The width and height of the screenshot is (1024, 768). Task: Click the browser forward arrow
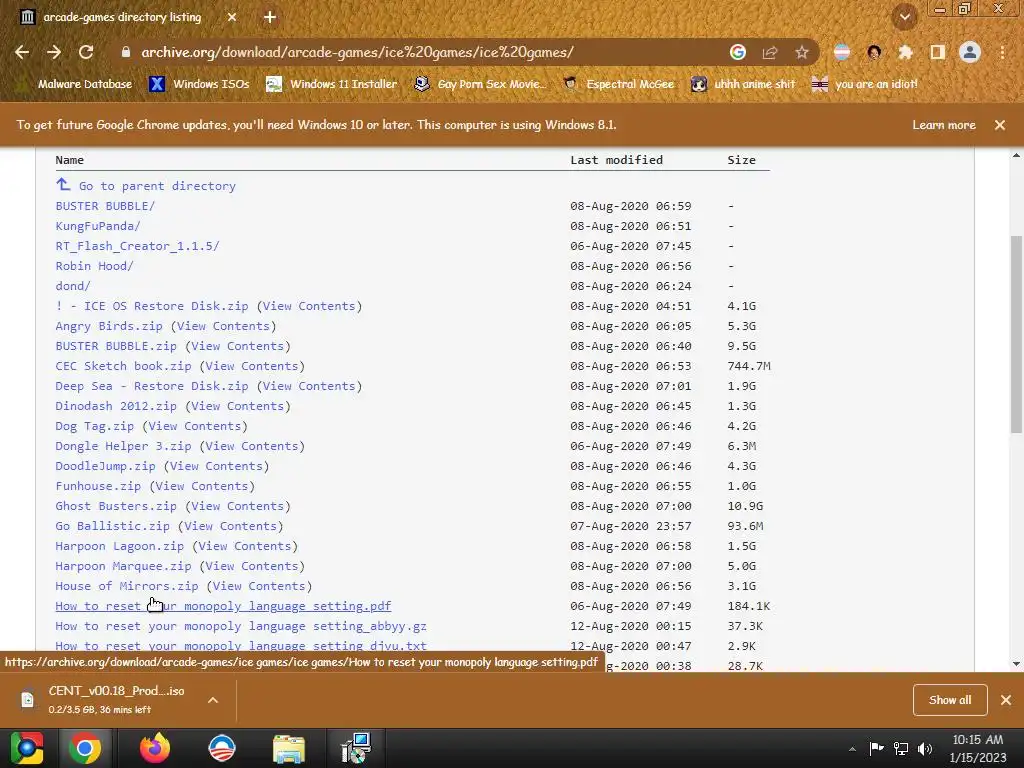(54, 52)
